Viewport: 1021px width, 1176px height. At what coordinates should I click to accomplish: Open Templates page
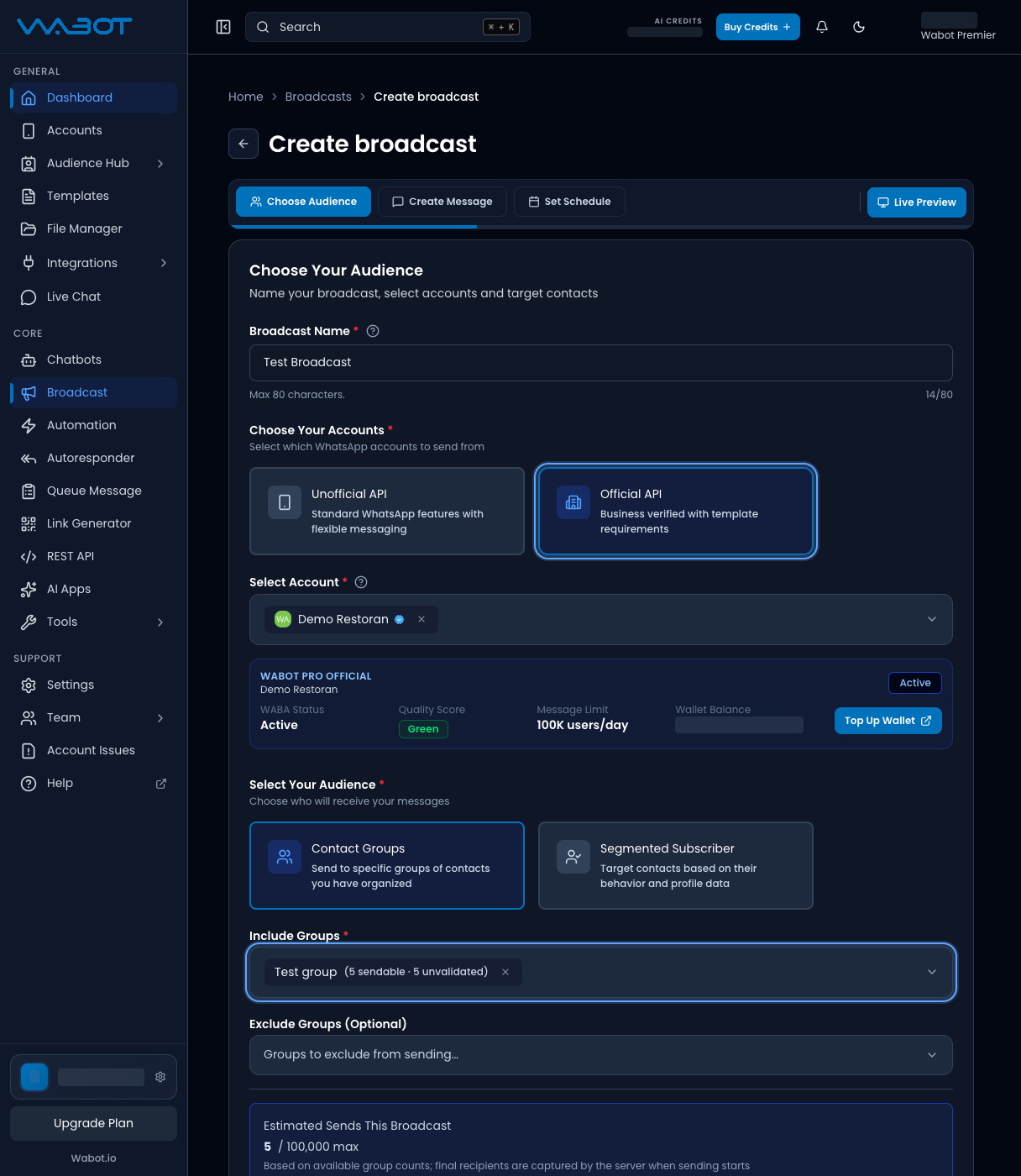94,196
